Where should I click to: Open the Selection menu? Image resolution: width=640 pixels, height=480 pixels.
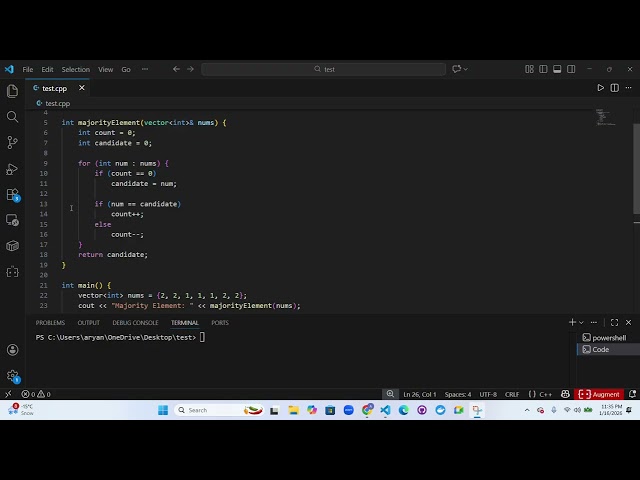(x=76, y=69)
